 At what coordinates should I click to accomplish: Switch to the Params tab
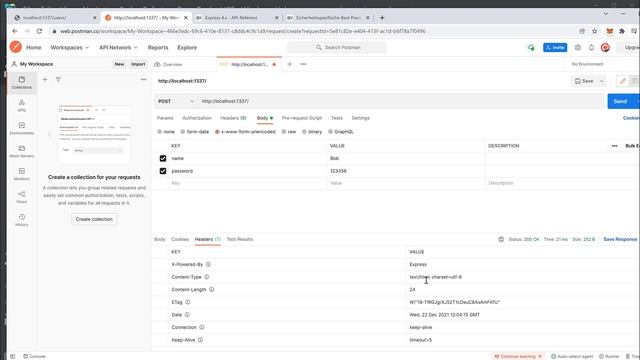pos(165,118)
